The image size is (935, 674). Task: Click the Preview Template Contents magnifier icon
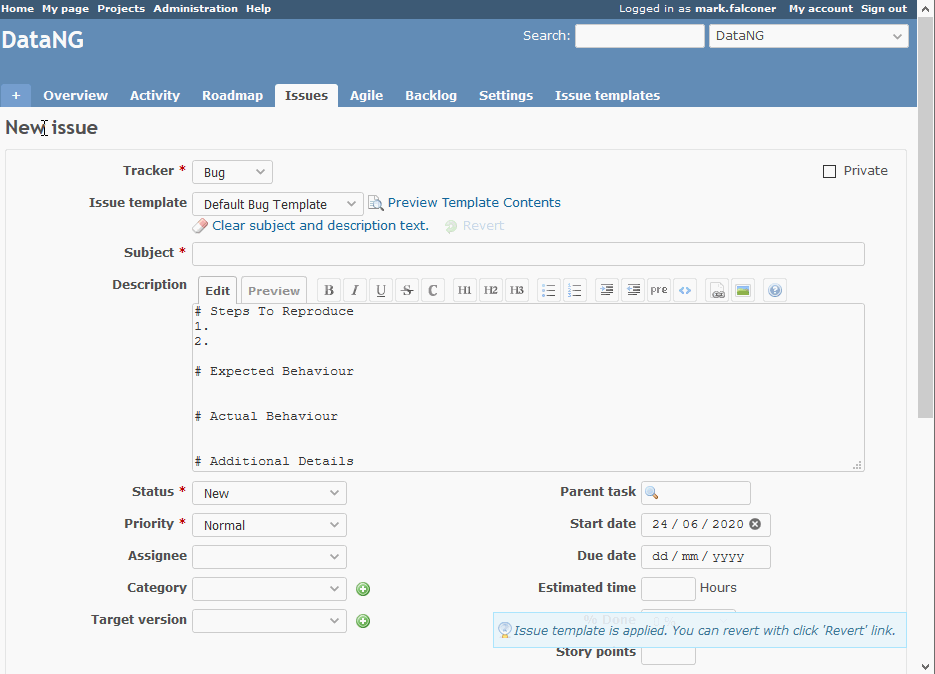point(376,203)
